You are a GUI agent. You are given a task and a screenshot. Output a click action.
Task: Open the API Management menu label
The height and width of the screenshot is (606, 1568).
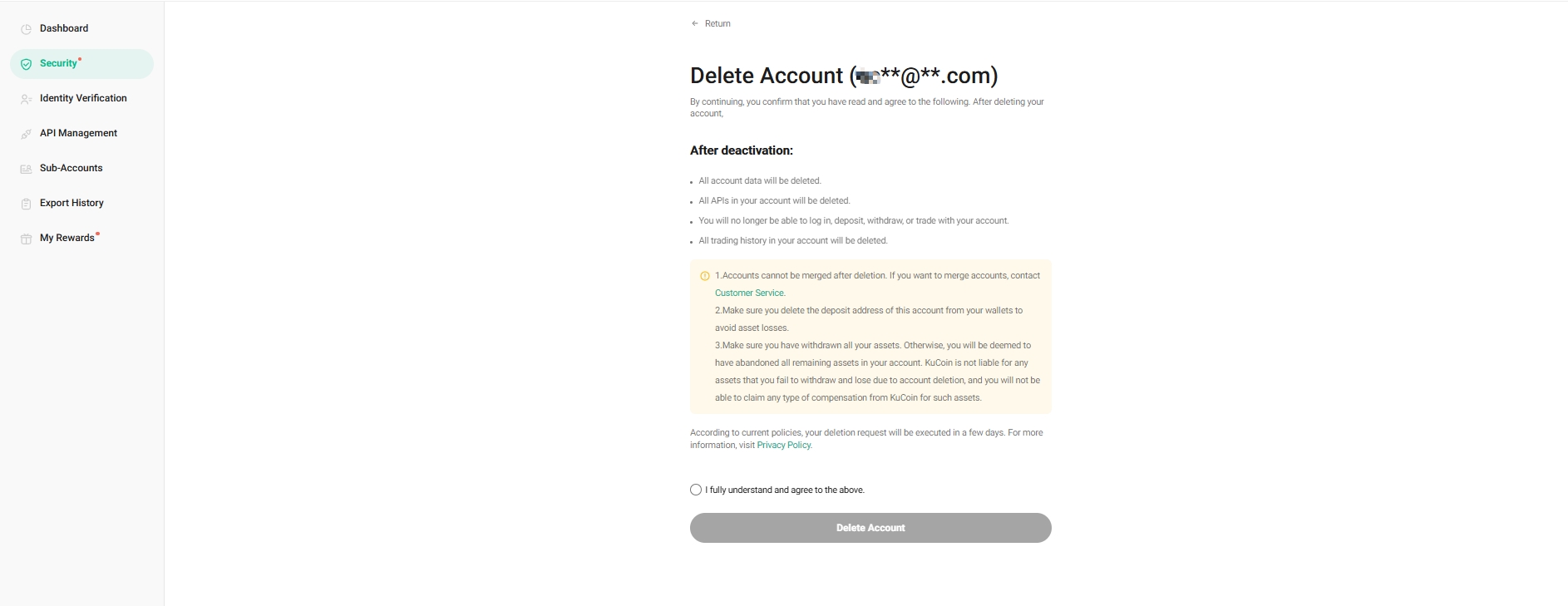(x=78, y=133)
